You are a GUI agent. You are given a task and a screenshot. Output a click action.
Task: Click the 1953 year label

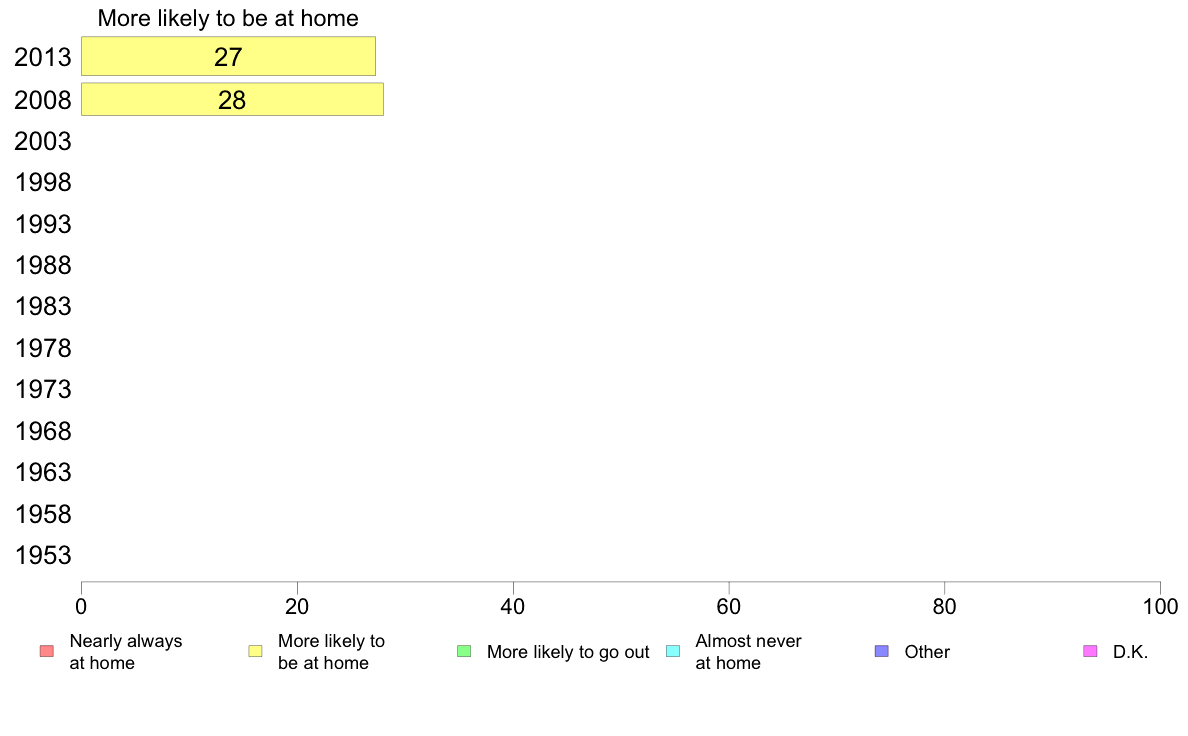[42, 556]
